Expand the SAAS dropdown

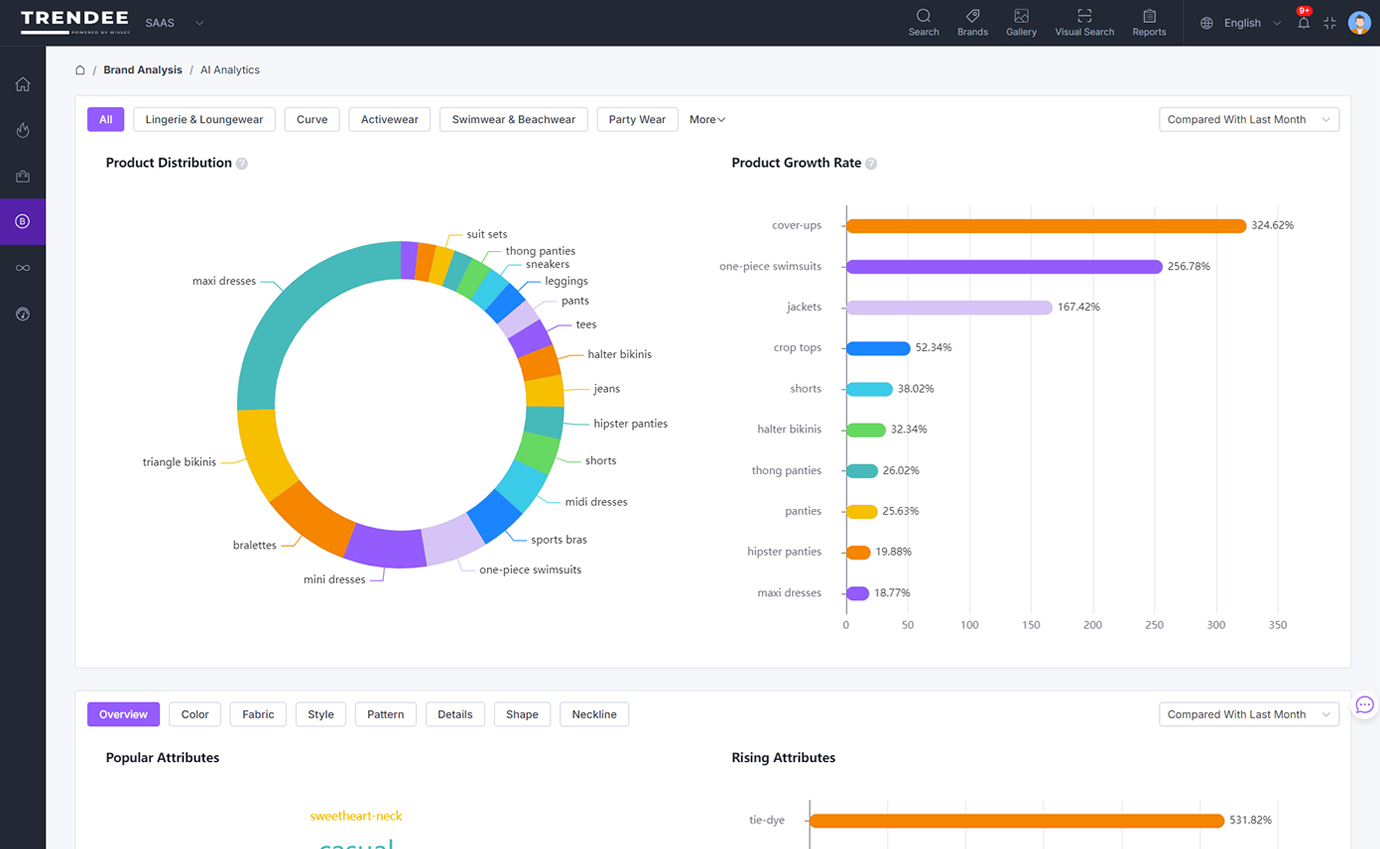click(x=174, y=23)
